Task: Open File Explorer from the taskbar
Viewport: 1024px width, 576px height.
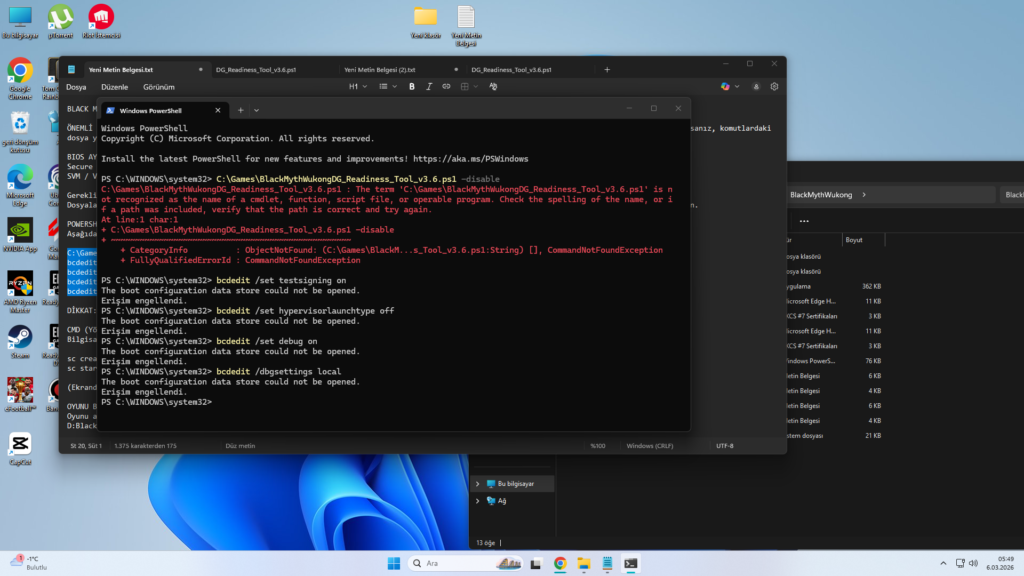Action: click(x=583, y=564)
